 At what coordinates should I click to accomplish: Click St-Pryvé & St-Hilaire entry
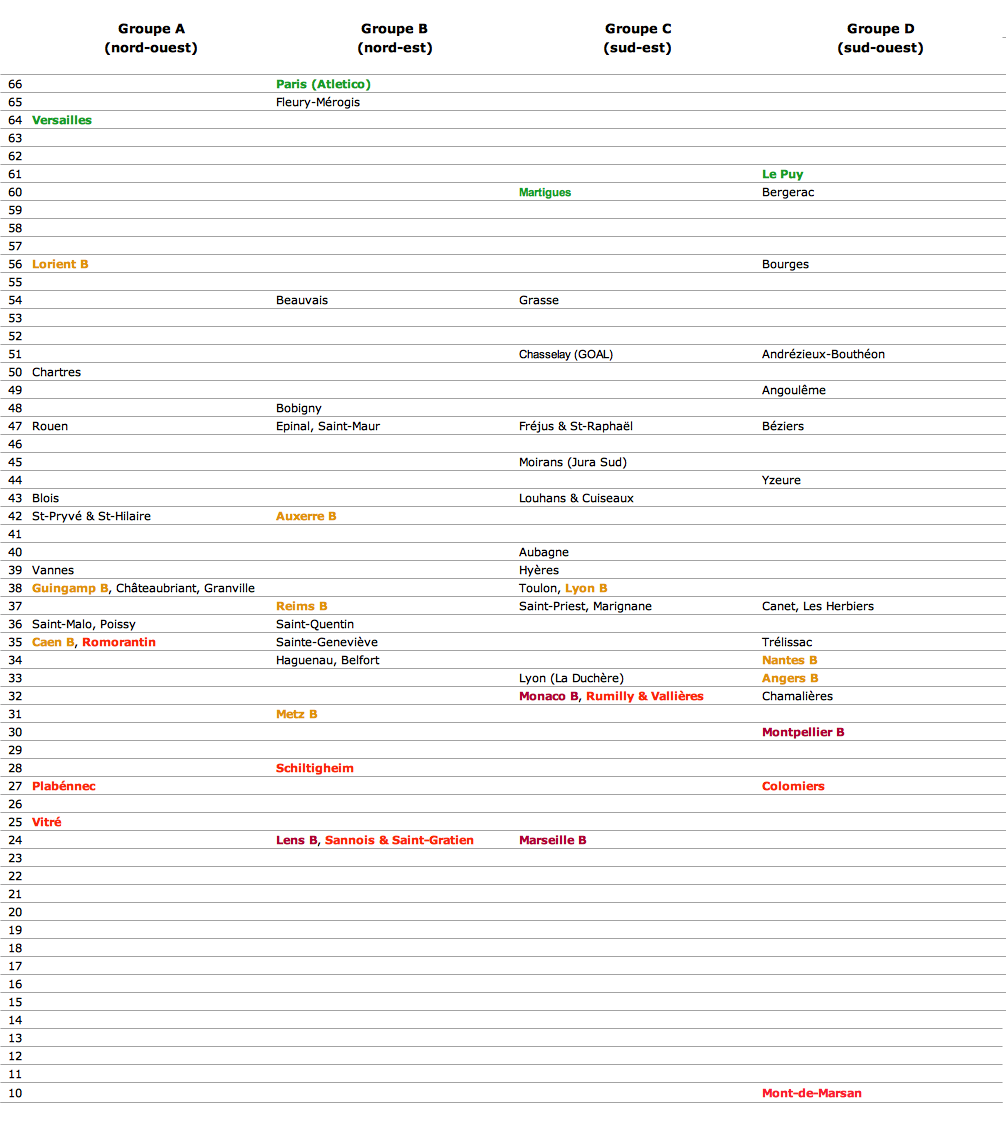[x=91, y=516]
